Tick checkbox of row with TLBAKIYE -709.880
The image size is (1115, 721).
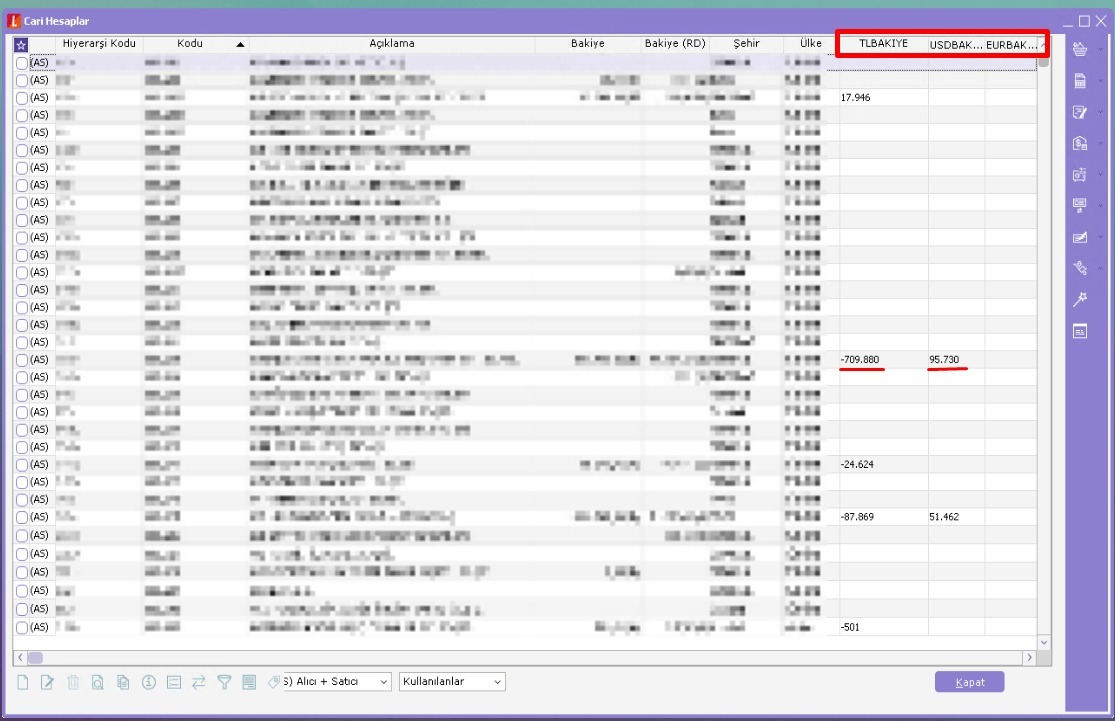click(x=22, y=360)
